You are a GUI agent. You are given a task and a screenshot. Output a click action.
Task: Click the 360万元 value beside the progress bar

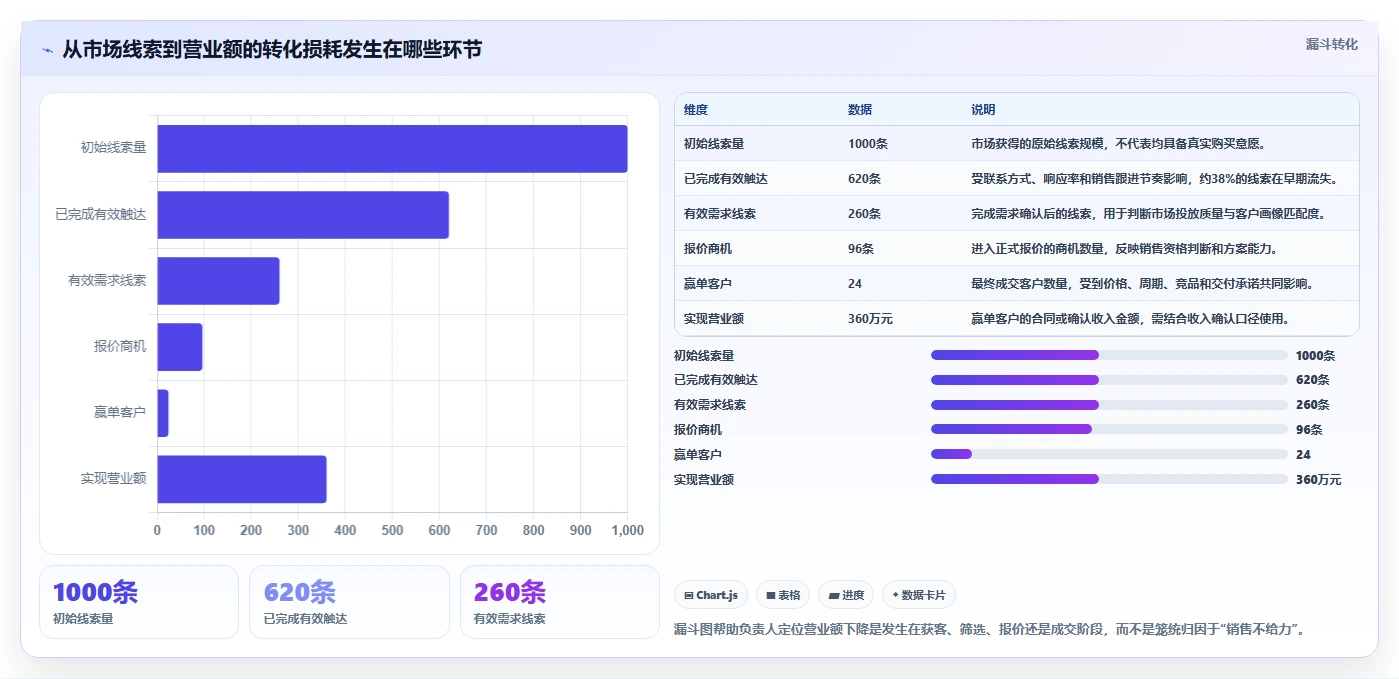pyautogui.click(x=1318, y=480)
